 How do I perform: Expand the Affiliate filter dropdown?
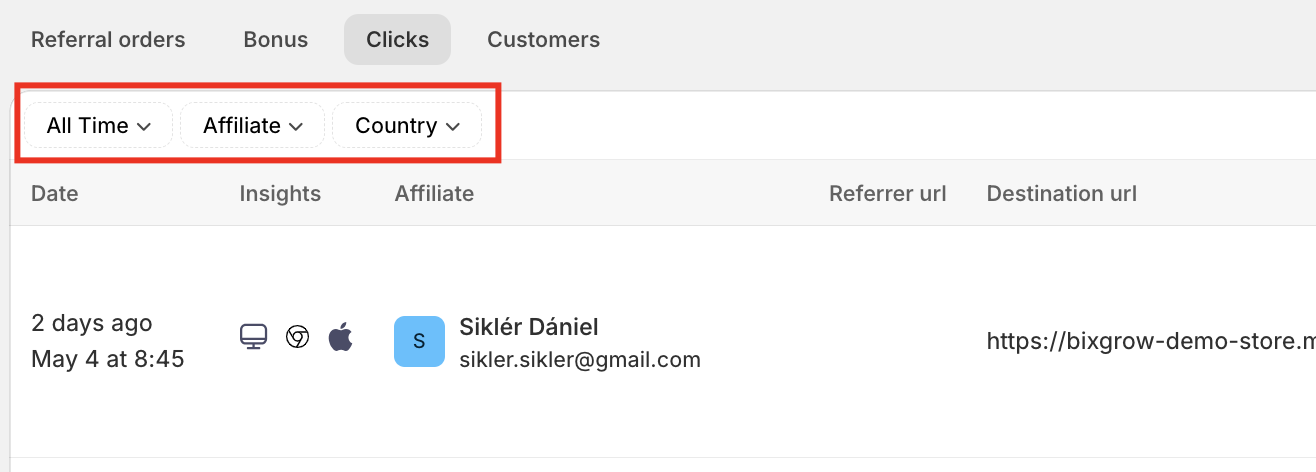[252, 126]
